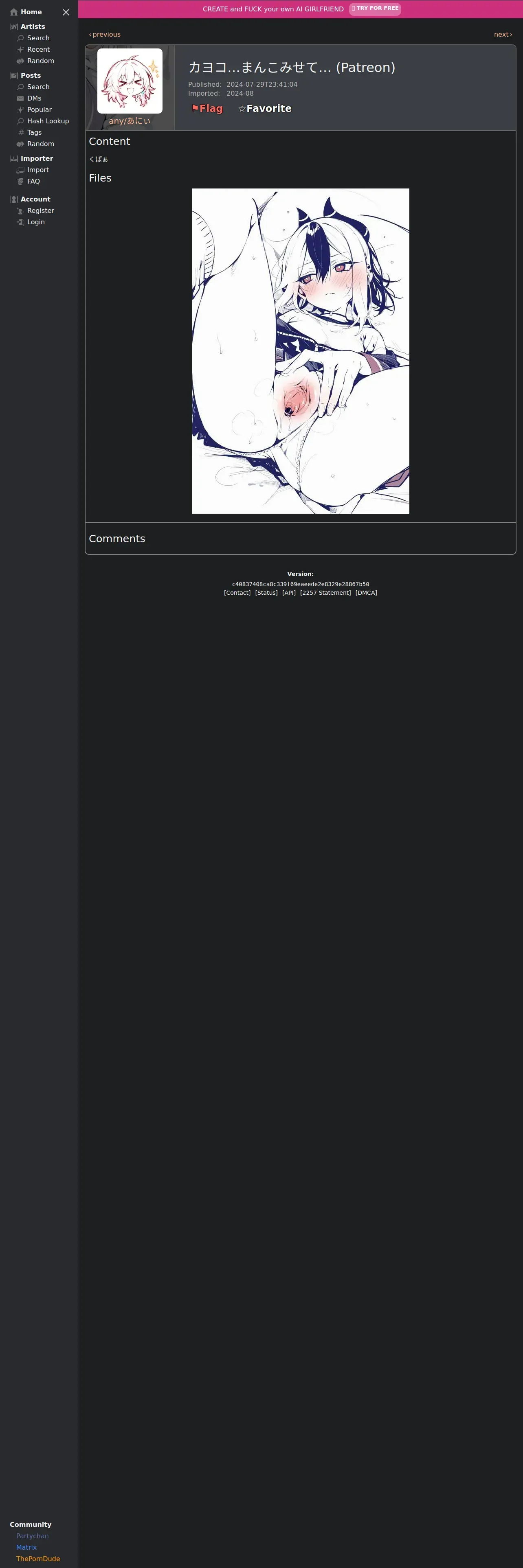Click the version hash c40837408ca8c339f69eaeede2e8329e28867b50

pyautogui.click(x=301, y=585)
